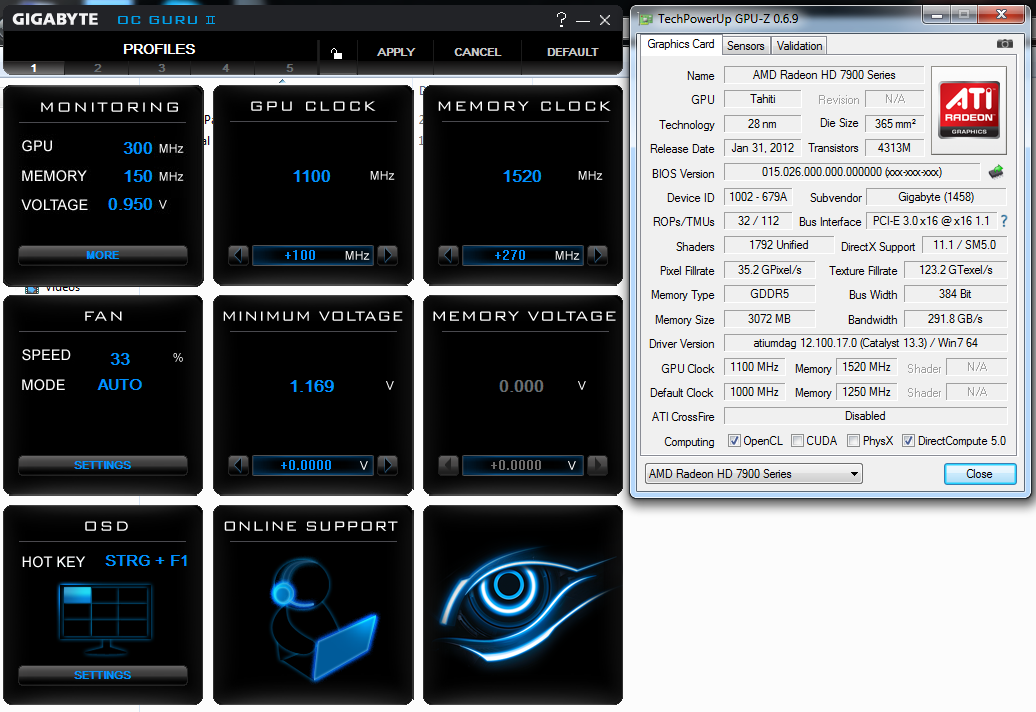
Task: Click the minimum voltage 1.169 value
Action: coord(312,386)
